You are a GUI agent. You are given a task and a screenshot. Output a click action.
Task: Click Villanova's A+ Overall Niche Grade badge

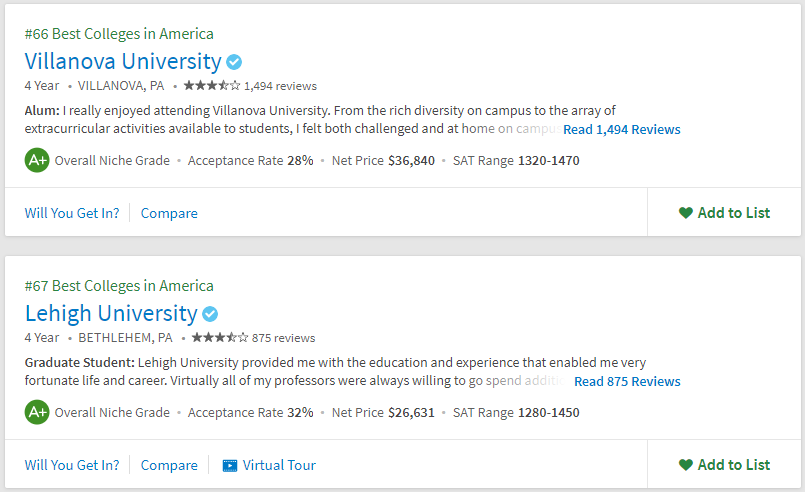pos(37,160)
